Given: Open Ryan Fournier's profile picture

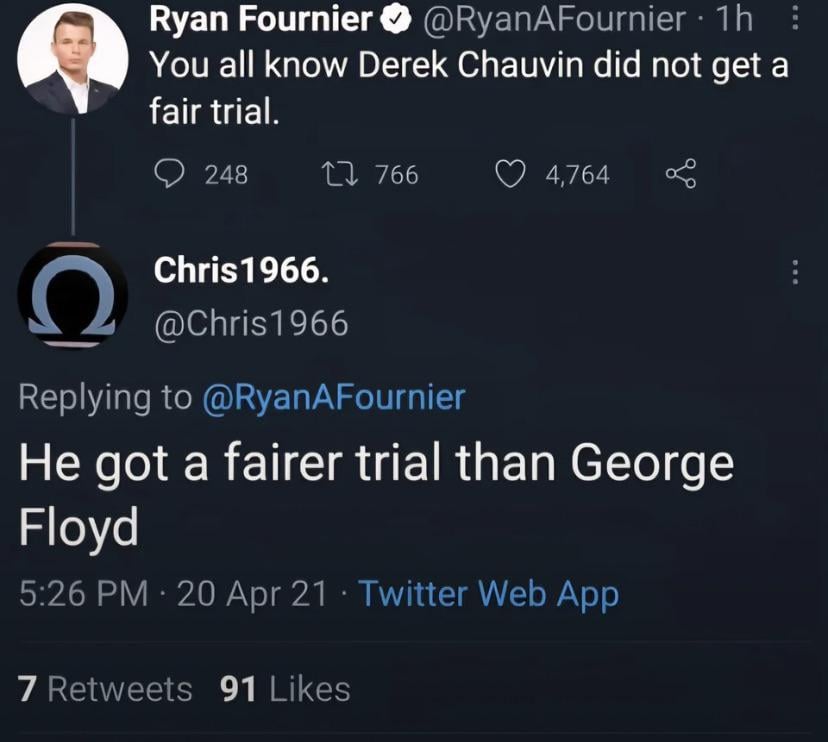Looking at the screenshot, I should (73, 59).
